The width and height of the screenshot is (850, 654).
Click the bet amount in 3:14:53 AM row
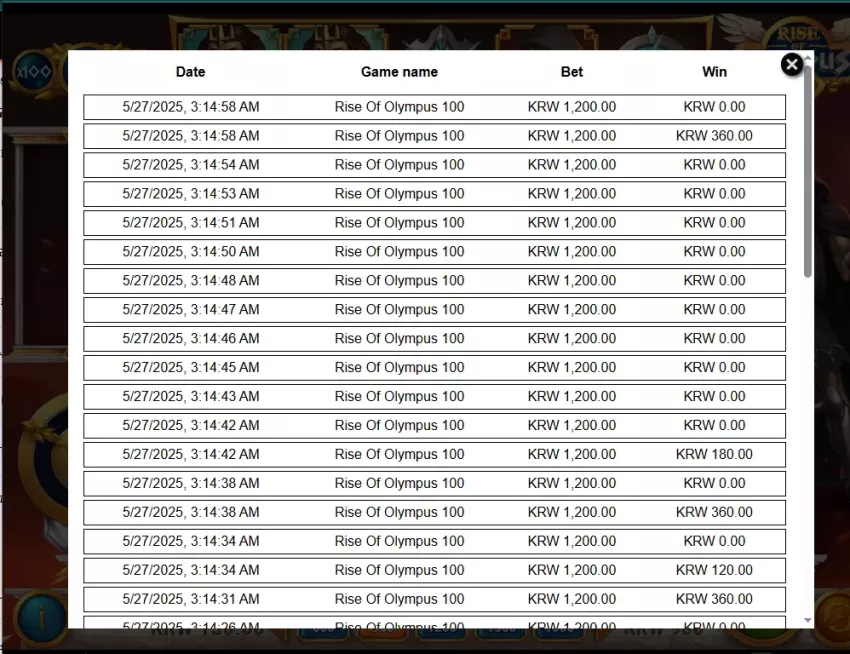(x=572, y=194)
